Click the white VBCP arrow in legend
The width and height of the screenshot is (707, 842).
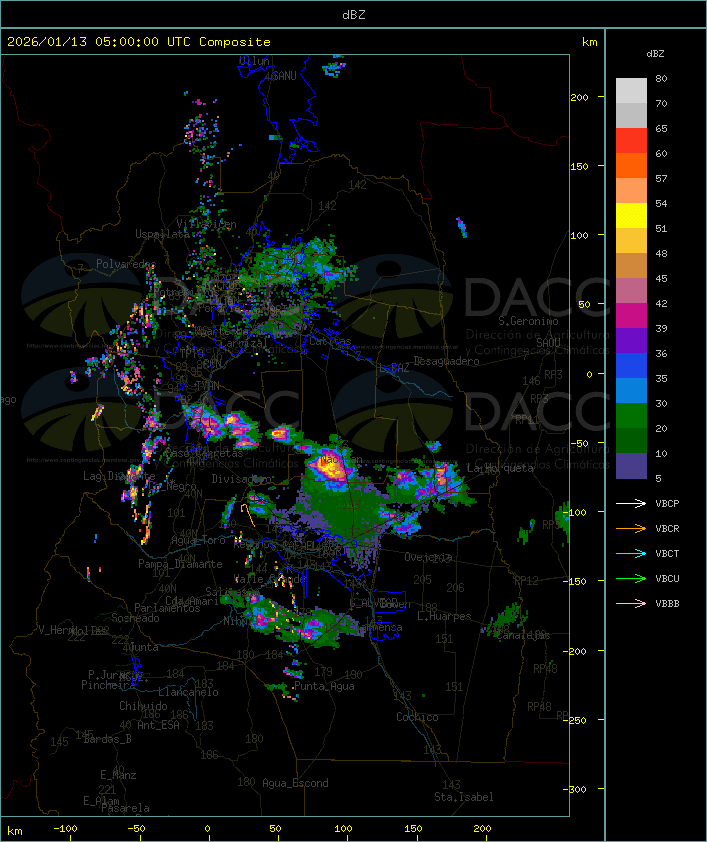pos(631,504)
